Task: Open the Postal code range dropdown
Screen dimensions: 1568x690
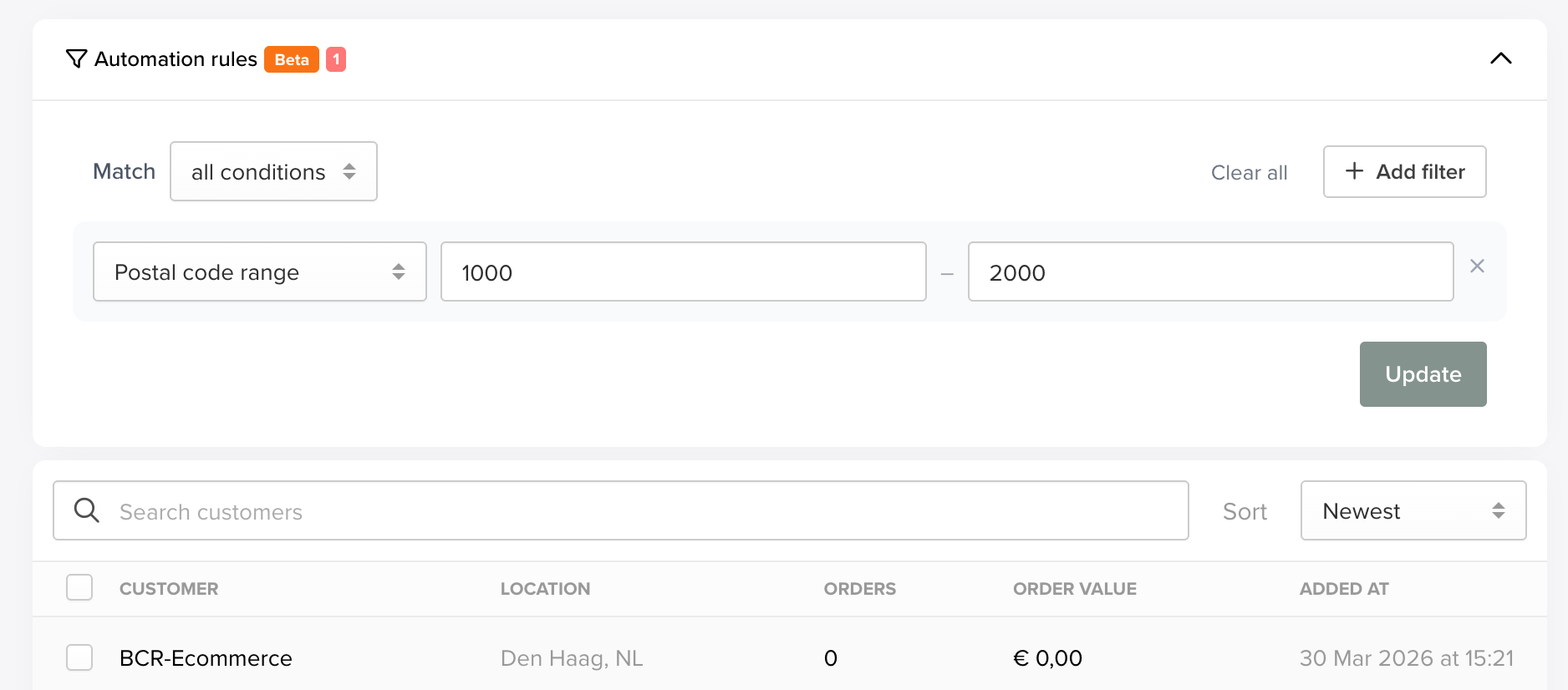Action: click(260, 271)
